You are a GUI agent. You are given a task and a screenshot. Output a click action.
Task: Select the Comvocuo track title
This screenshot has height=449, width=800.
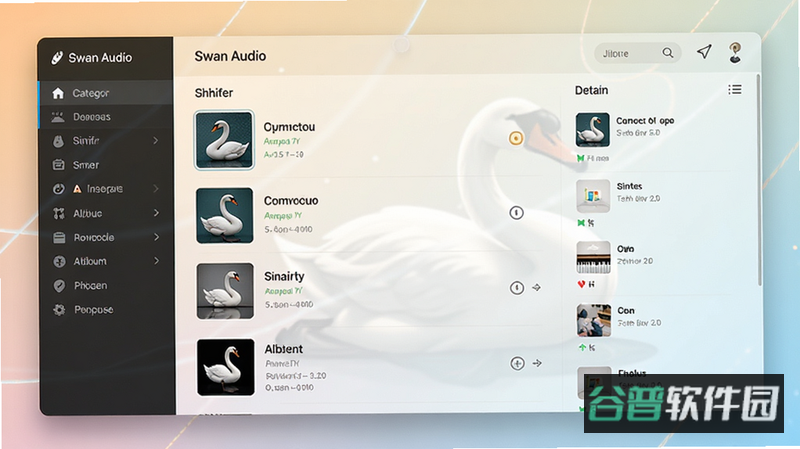click(x=291, y=201)
